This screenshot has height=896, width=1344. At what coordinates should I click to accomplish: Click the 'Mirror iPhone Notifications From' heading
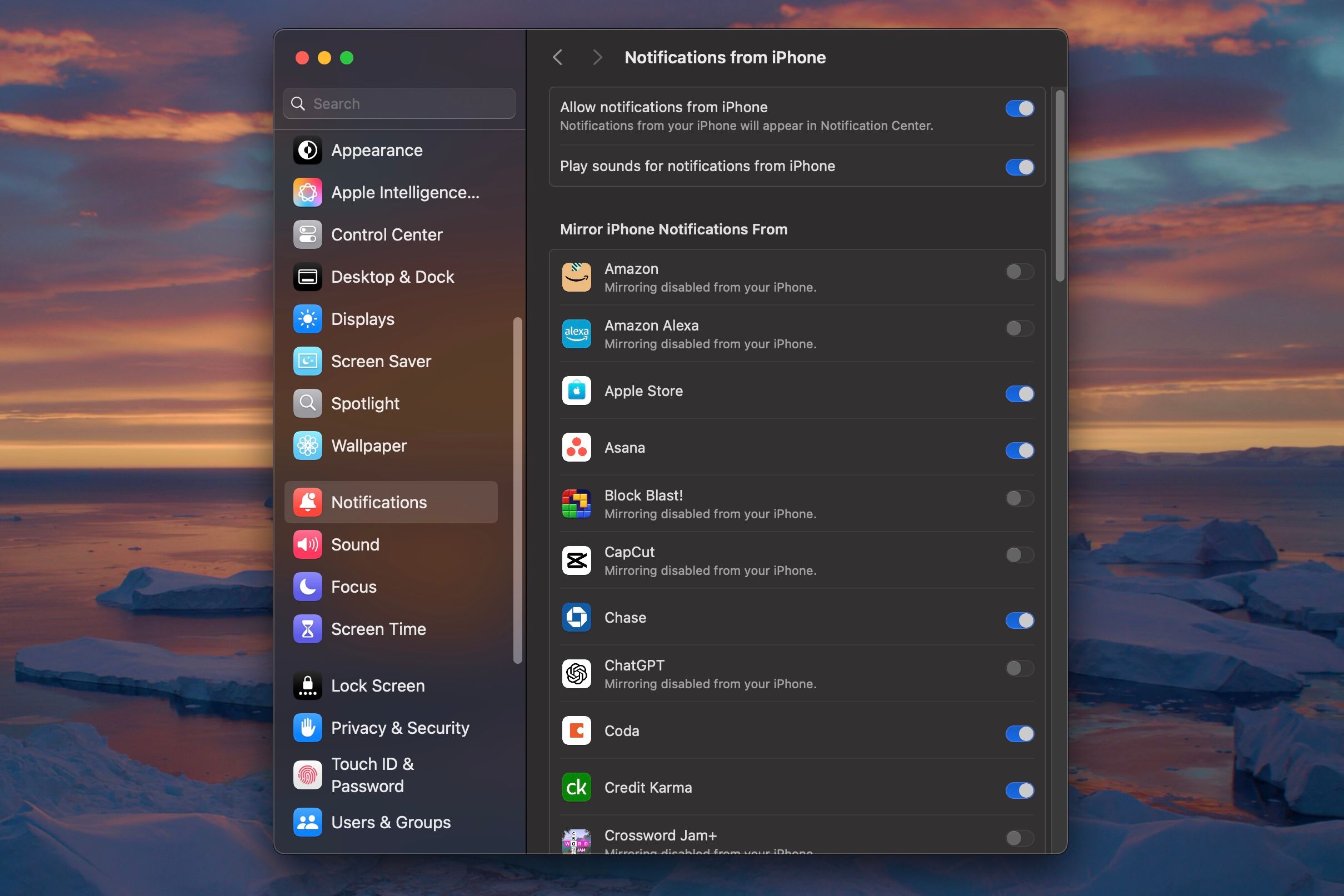pos(674,230)
